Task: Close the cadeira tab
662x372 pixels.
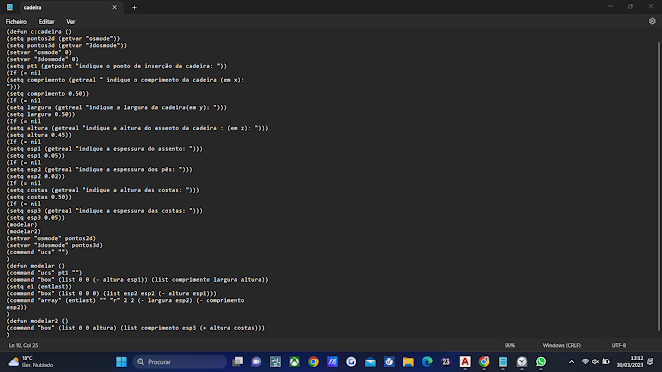Action: (114, 7)
